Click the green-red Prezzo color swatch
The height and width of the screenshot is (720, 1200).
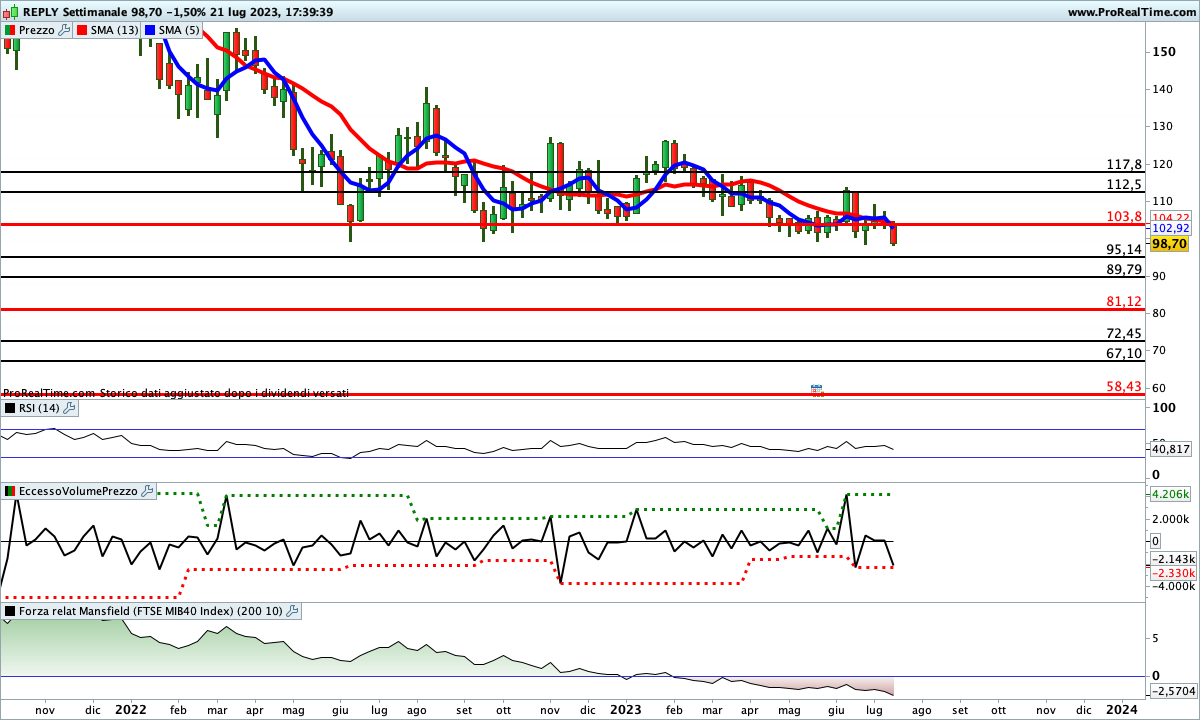click(x=10, y=31)
